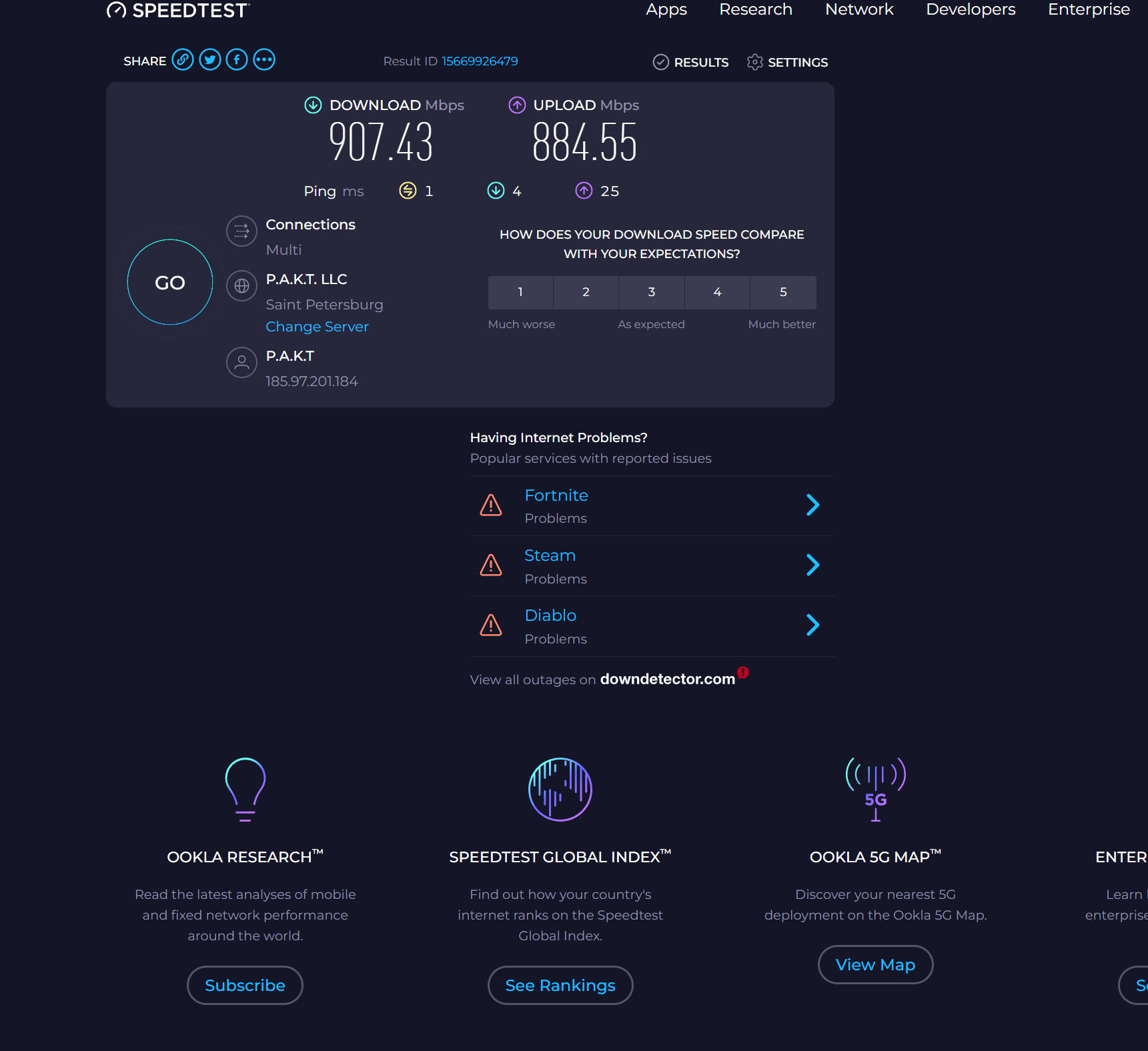Click the Steam warning triangle icon
Screen dimensions: 1148x1051
click(491, 565)
